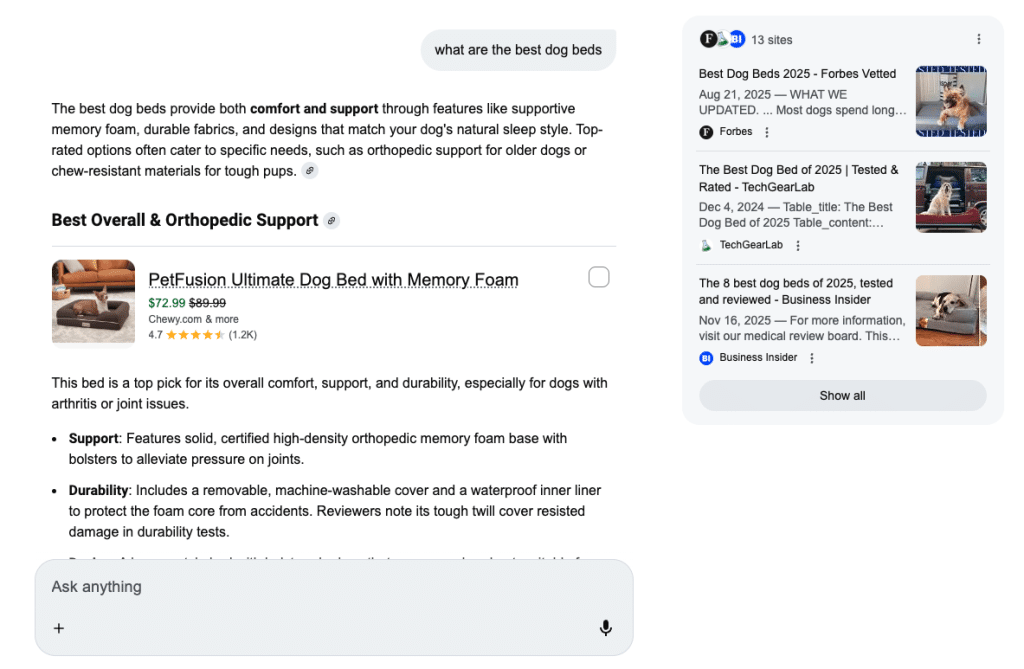Toggle the save checkbox next to the PetFusion bed
This screenshot has width=1024, height=669.
598,277
